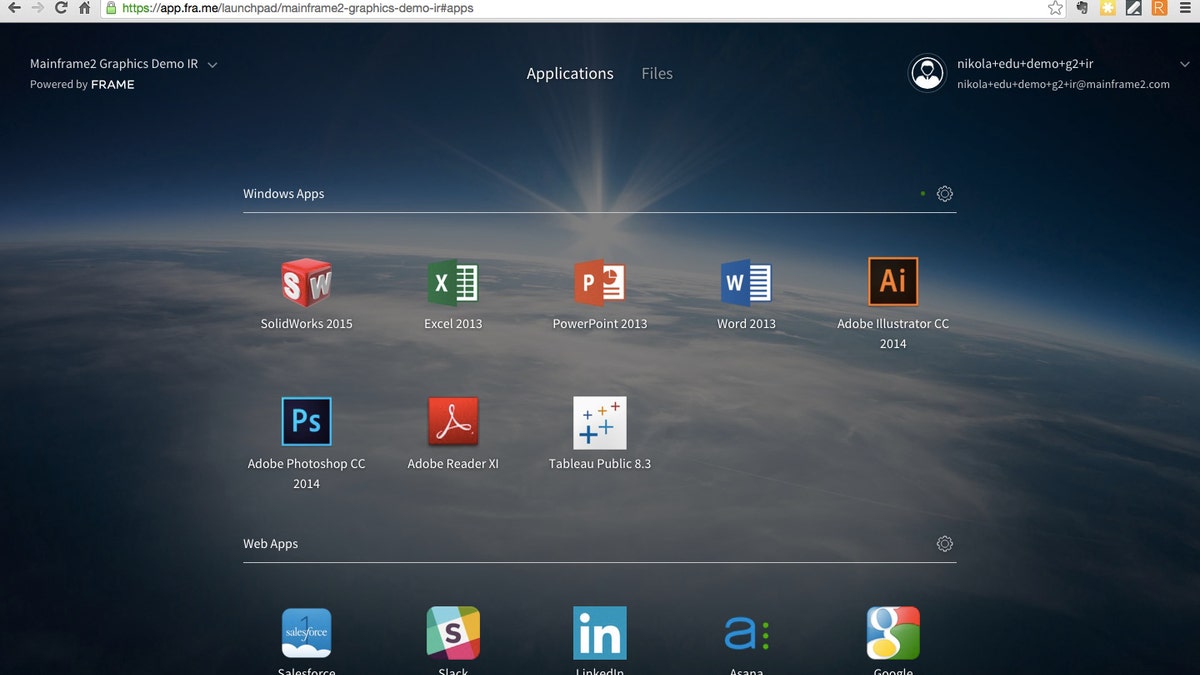The width and height of the screenshot is (1200, 675).
Task: Click the orange R browser extension icon
Action: click(x=1160, y=8)
